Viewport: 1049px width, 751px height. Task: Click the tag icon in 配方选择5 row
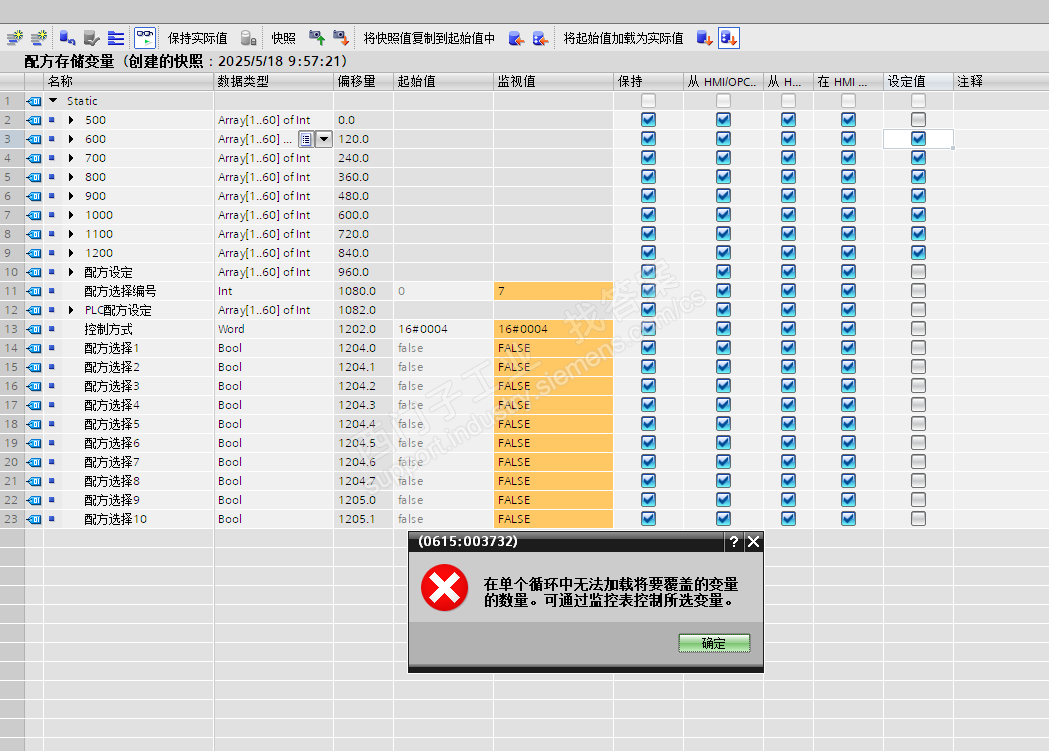pyautogui.click(x=33, y=425)
